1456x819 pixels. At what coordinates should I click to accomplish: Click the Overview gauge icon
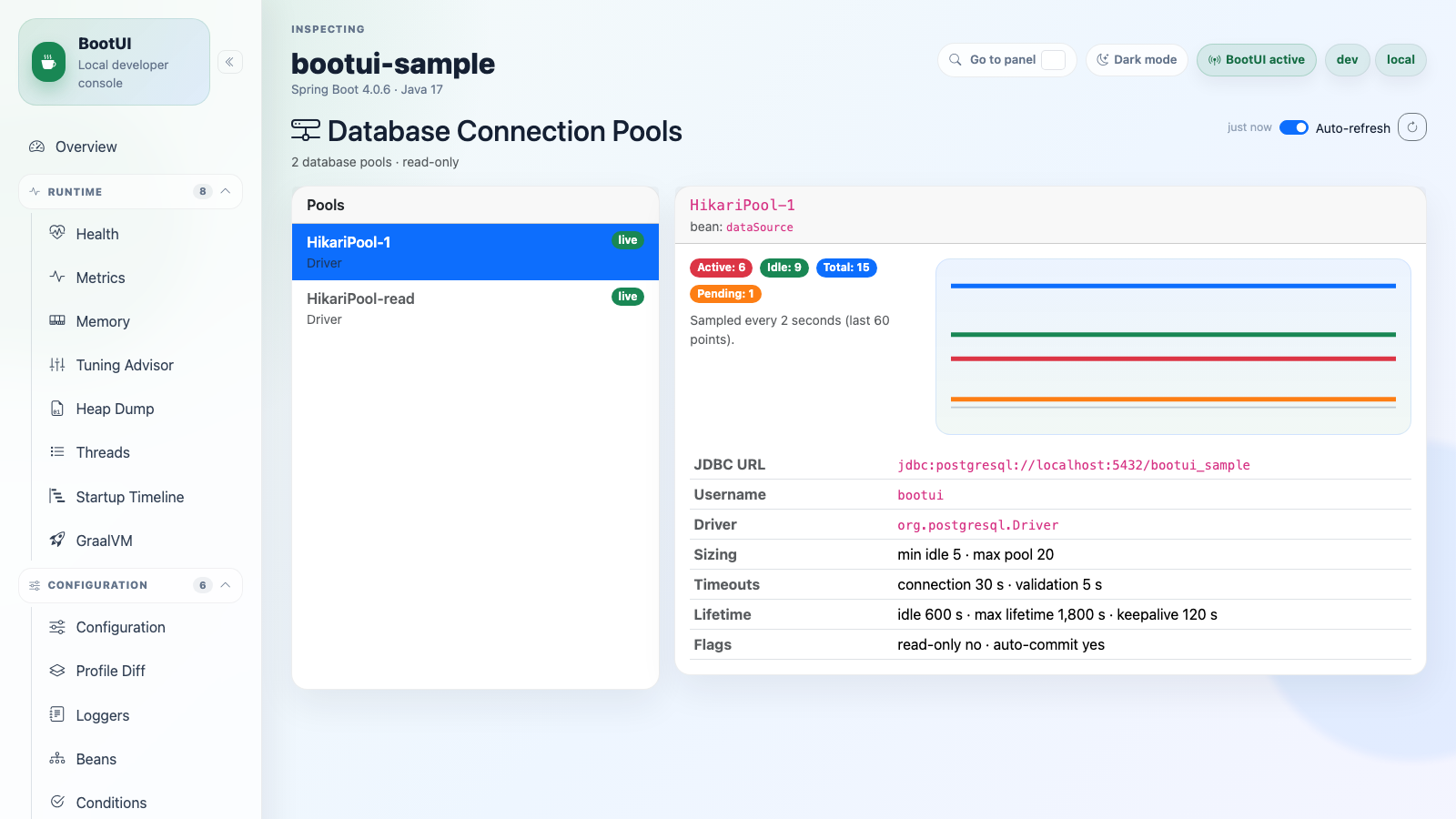36,147
